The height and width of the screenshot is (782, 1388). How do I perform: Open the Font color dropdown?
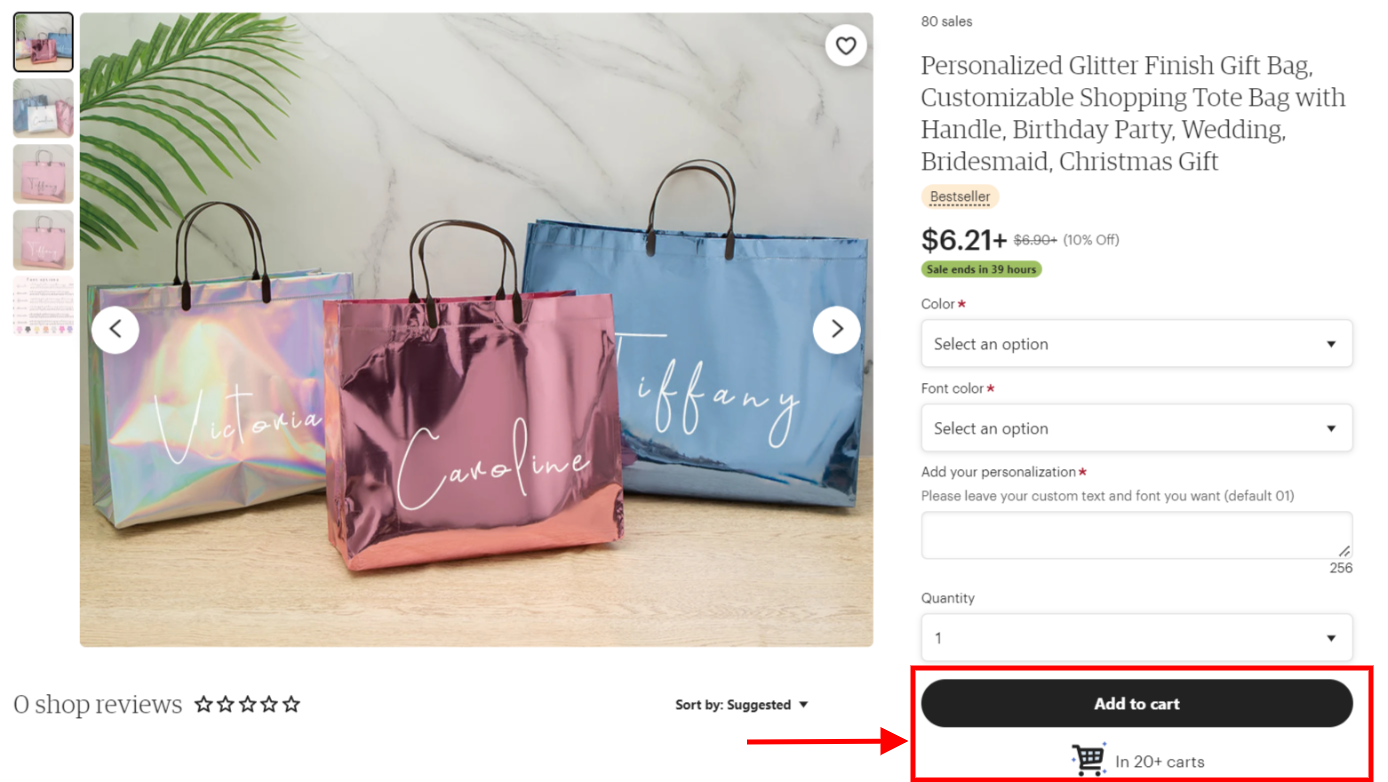click(x=1137, y=428)
